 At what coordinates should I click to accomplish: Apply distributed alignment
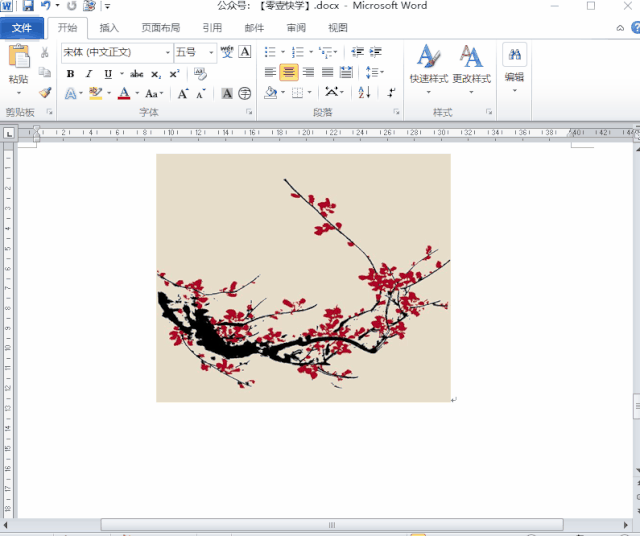(x=346, y=73)
